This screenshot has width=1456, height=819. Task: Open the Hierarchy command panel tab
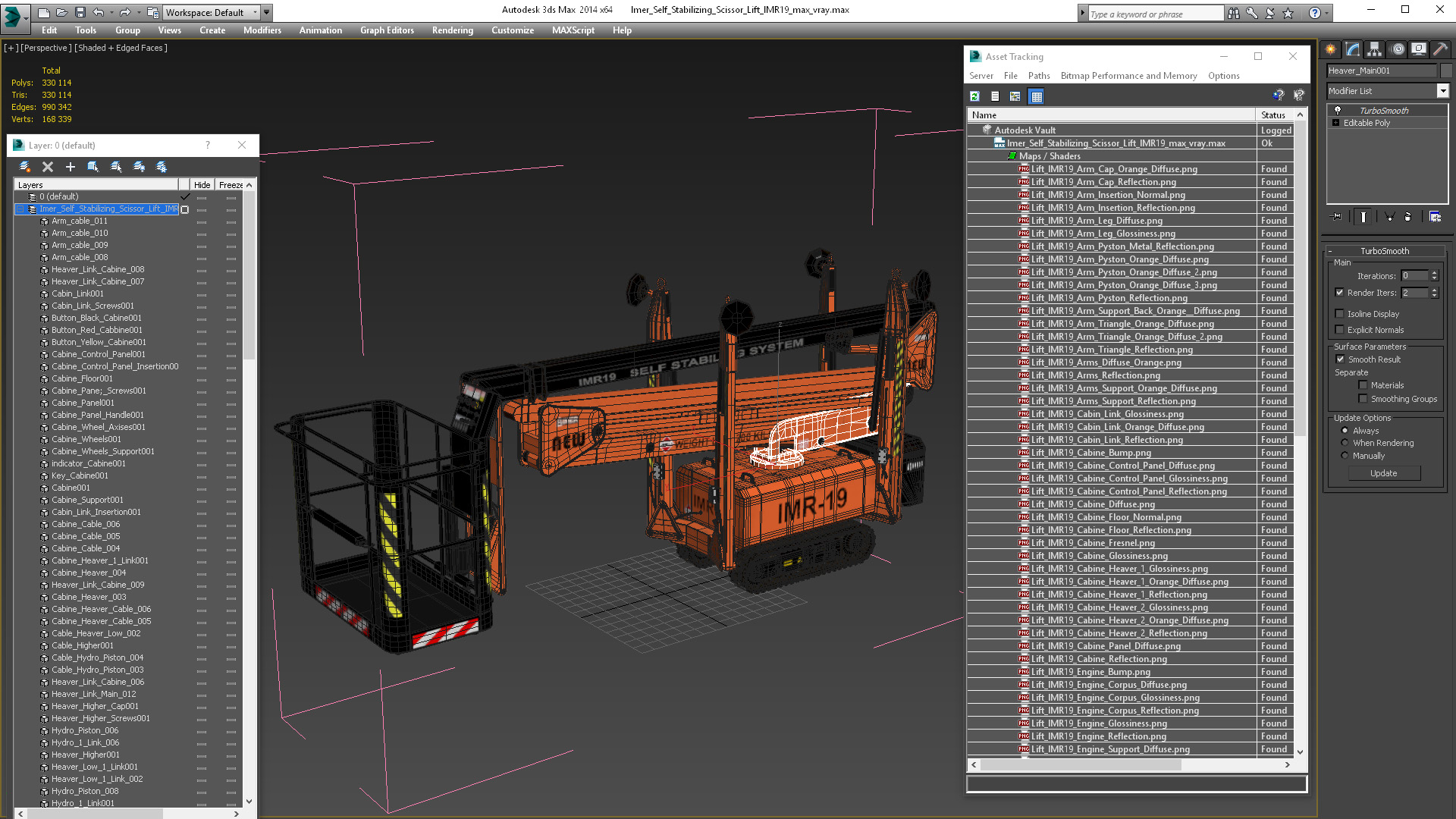[x=1375, y=49]
